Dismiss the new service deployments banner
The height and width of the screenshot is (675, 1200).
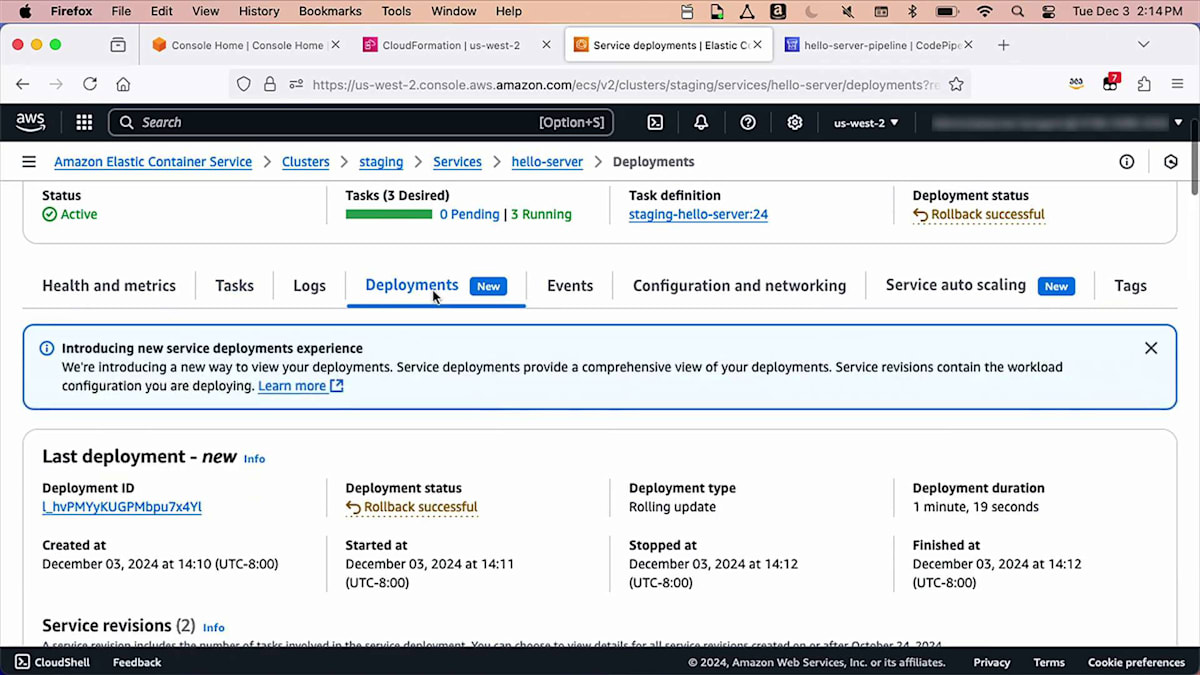coord(1151,348)
